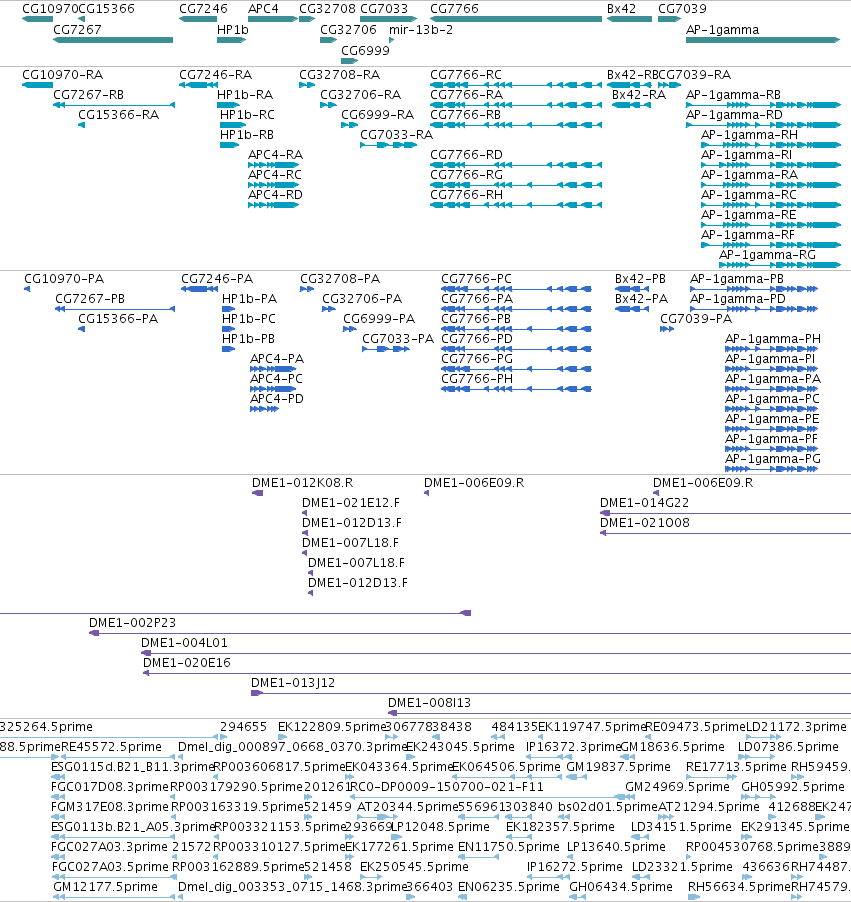Open BAC clone DME1-014G22
The width and height of the screenshot is (851, 902).
[x=644, y=503]
